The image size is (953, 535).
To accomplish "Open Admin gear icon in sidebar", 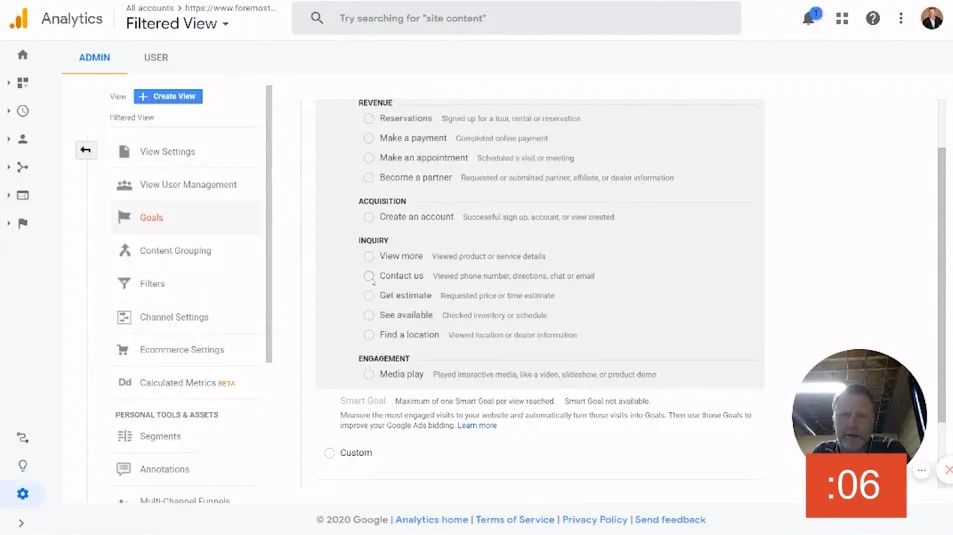I will [23, 494].
